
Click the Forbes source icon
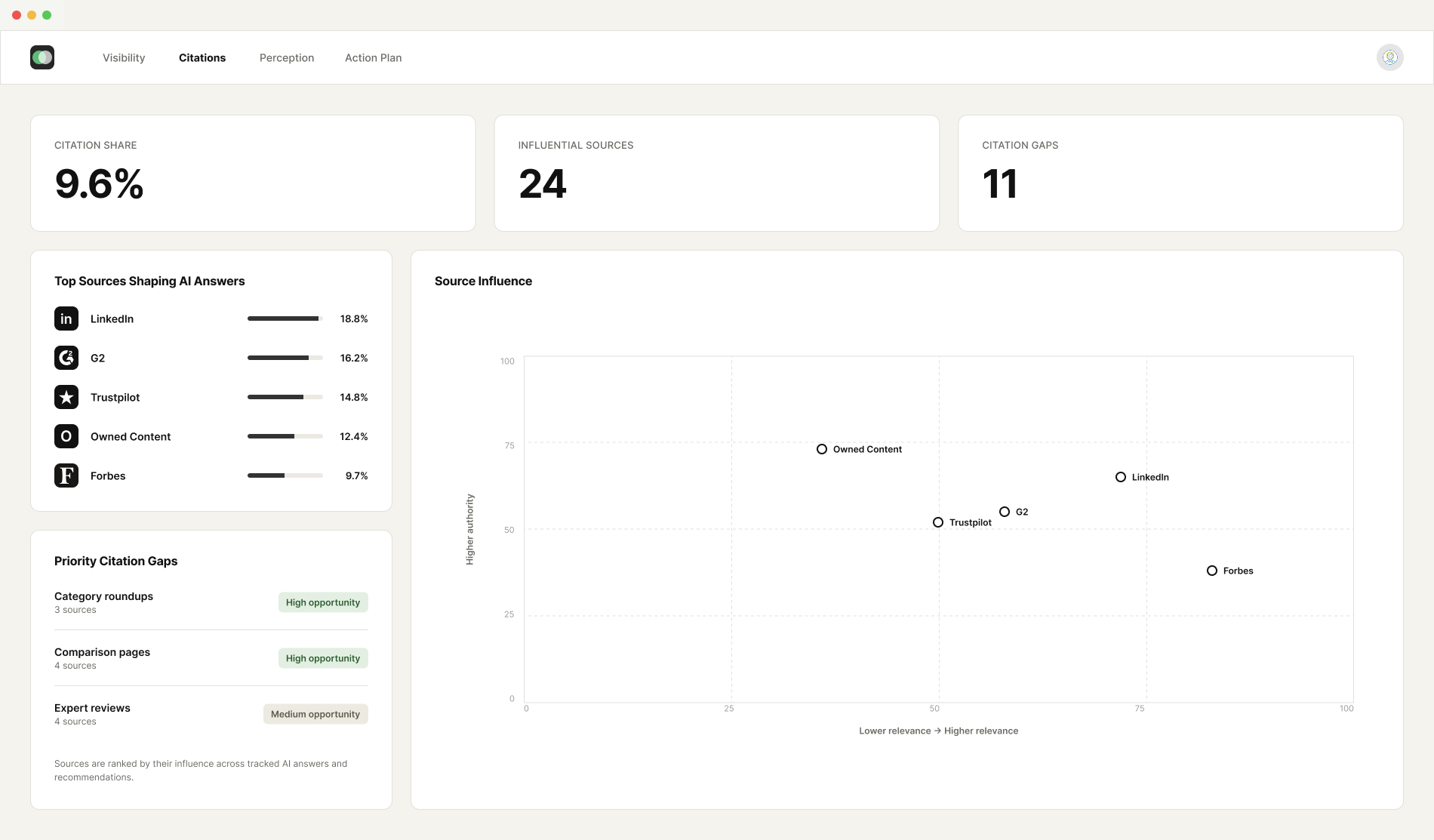pyautogui.click(x=66, y=475)
